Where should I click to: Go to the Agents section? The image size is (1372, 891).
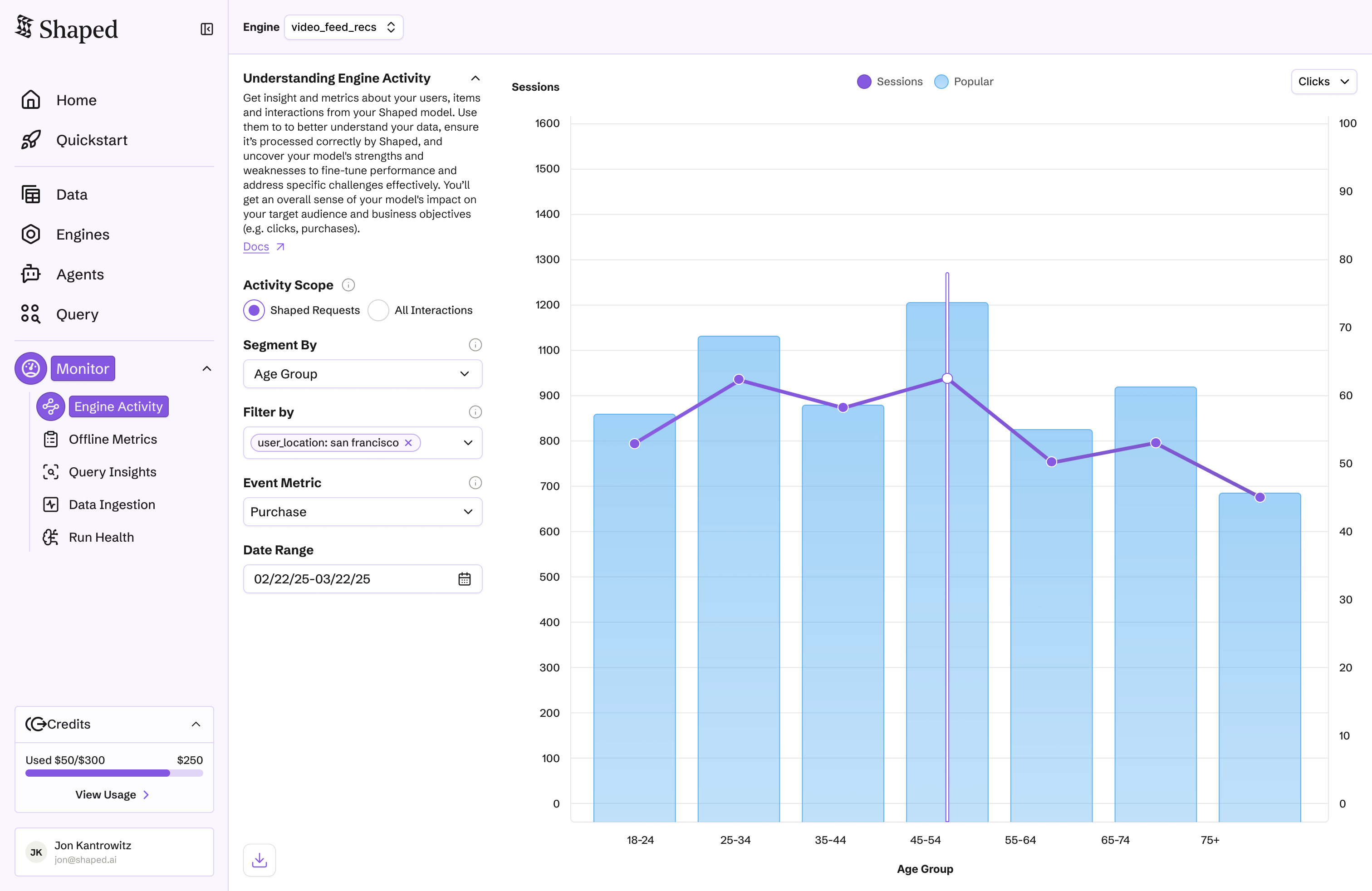(x=114, y=274)
